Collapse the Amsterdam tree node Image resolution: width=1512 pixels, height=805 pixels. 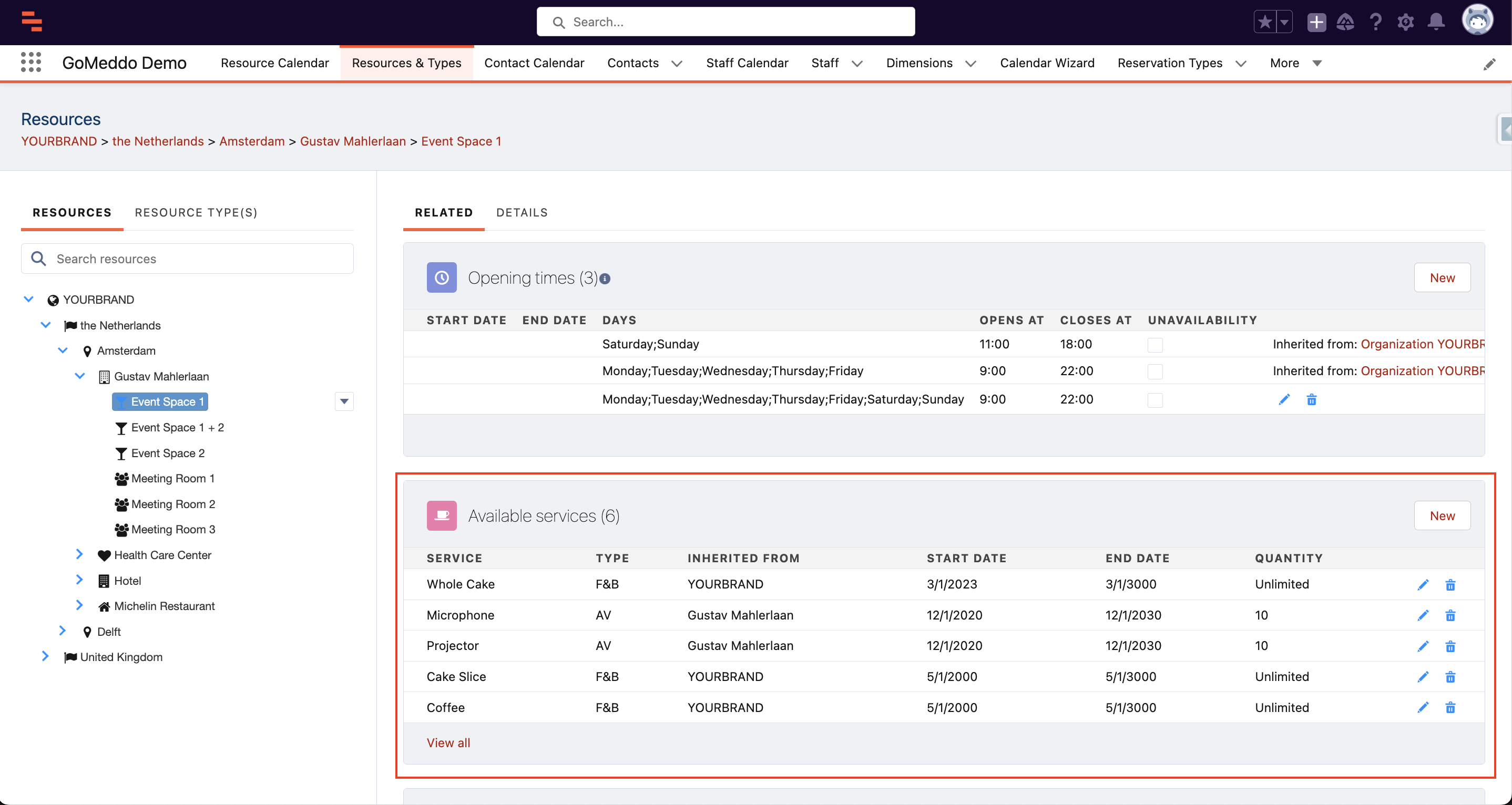coord(63,350)
